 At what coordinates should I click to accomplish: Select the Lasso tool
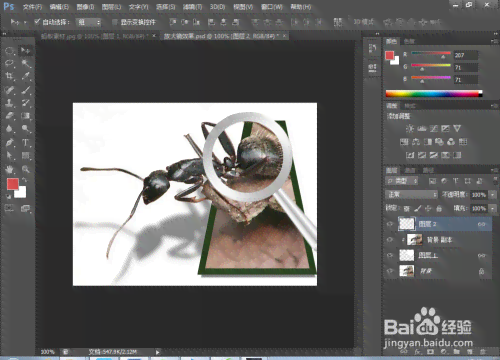click(9, 63)
